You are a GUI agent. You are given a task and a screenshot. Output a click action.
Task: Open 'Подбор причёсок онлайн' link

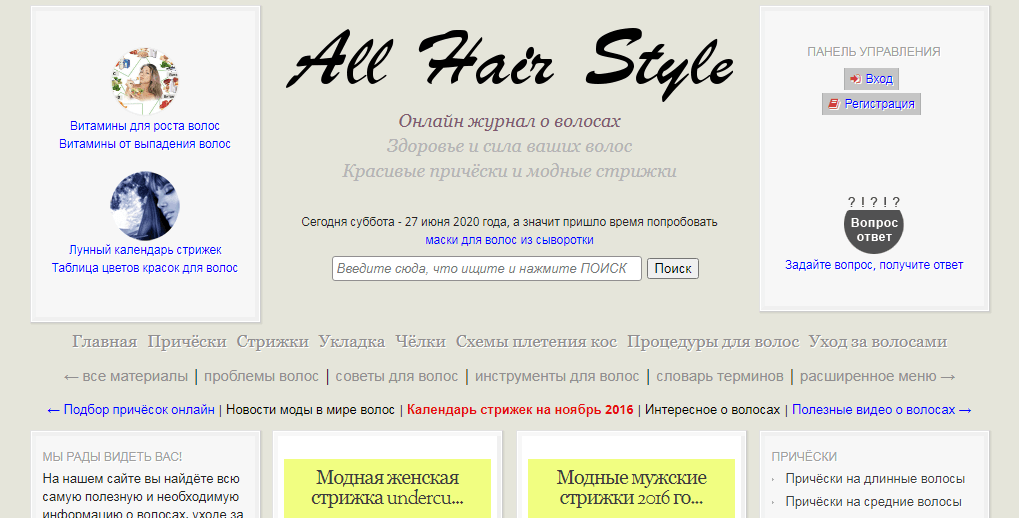click(131, 410)
